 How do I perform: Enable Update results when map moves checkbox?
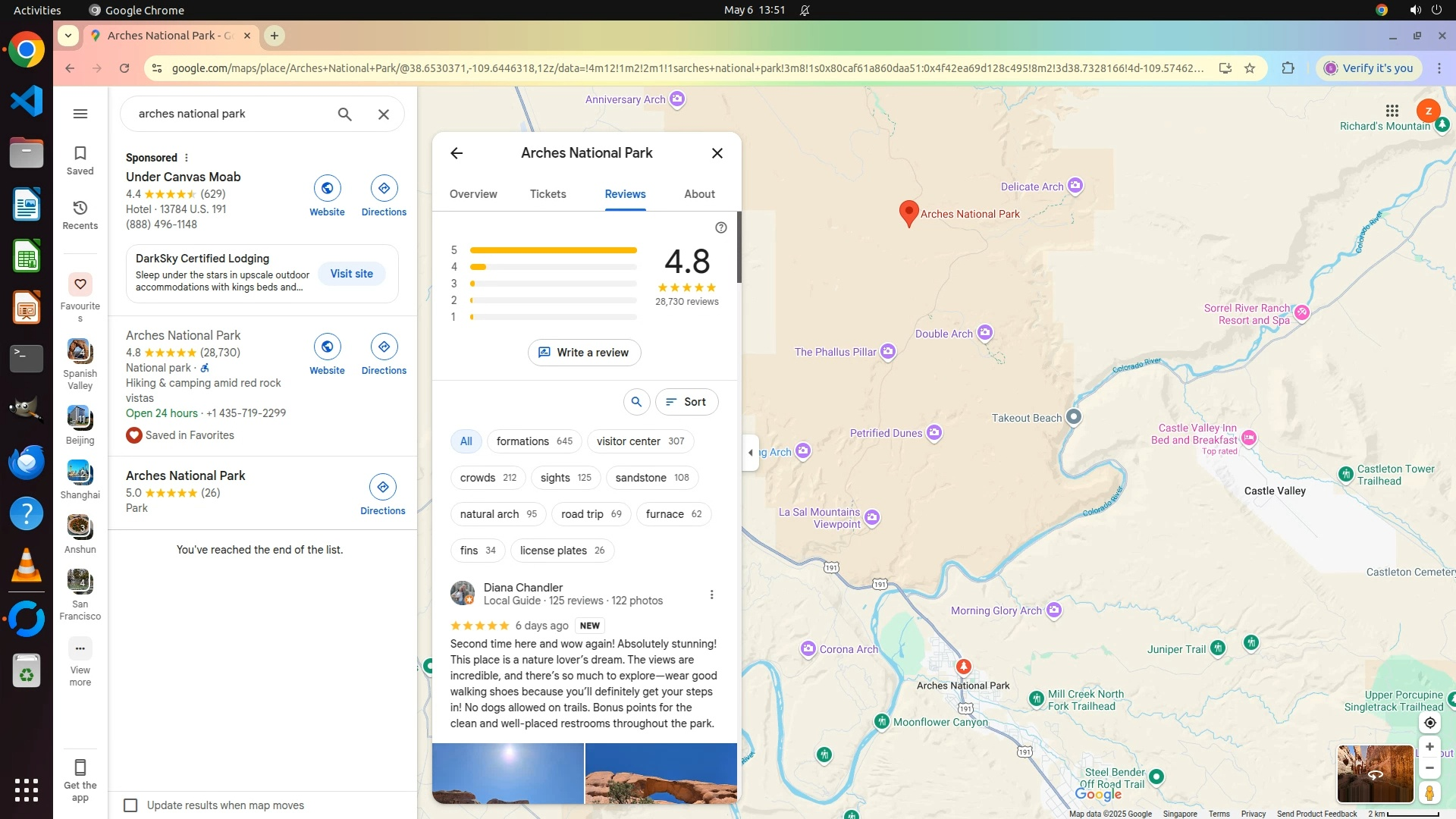click(130, 805)
